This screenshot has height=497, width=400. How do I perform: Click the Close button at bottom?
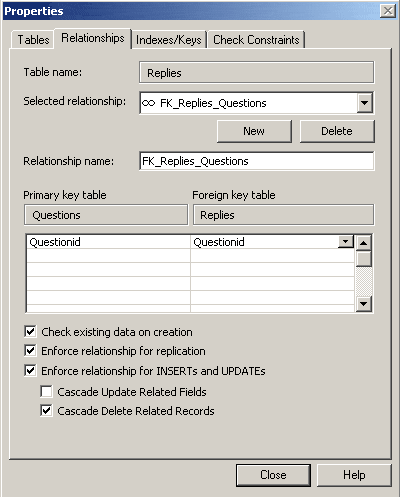(273, 475)
